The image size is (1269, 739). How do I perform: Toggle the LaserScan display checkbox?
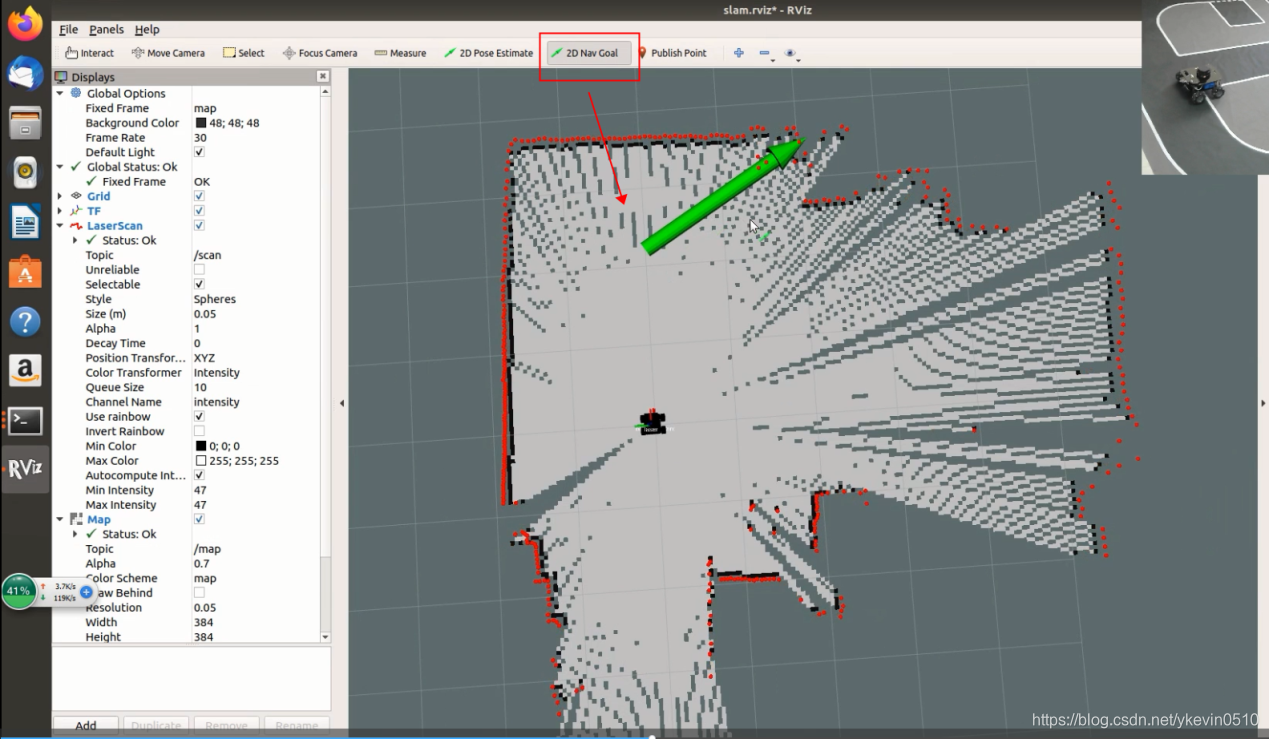(x=199, y=226)
